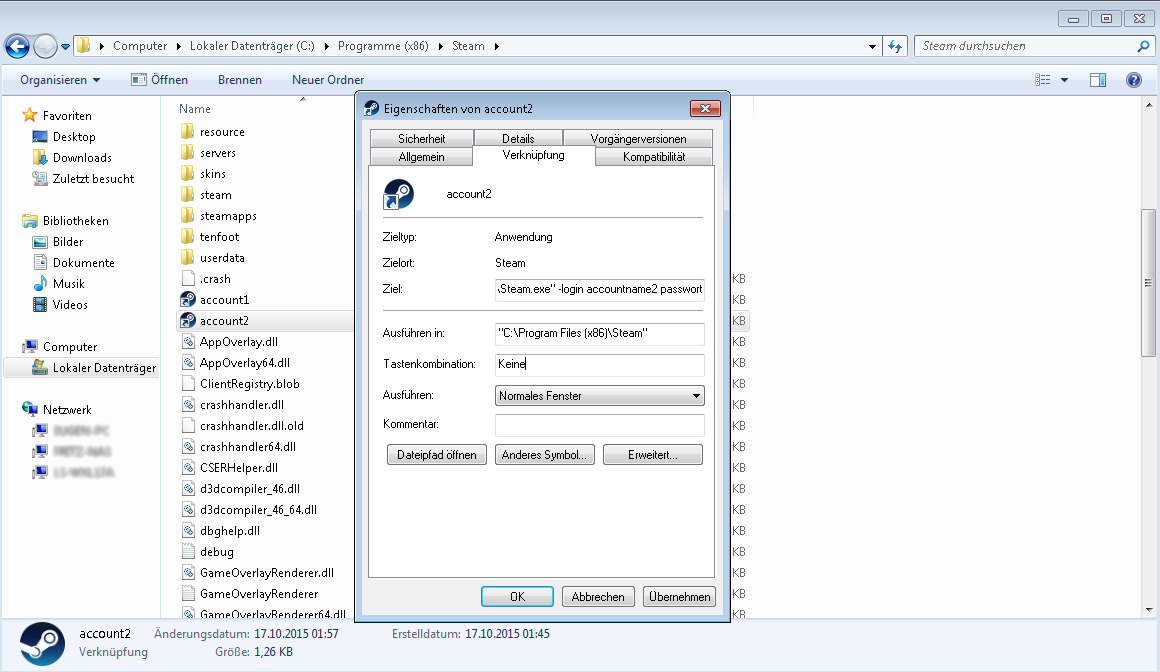Open the address bar history dropdown arrow
The height and width of the screenshot is (672, 1160).
coord(872,47)
